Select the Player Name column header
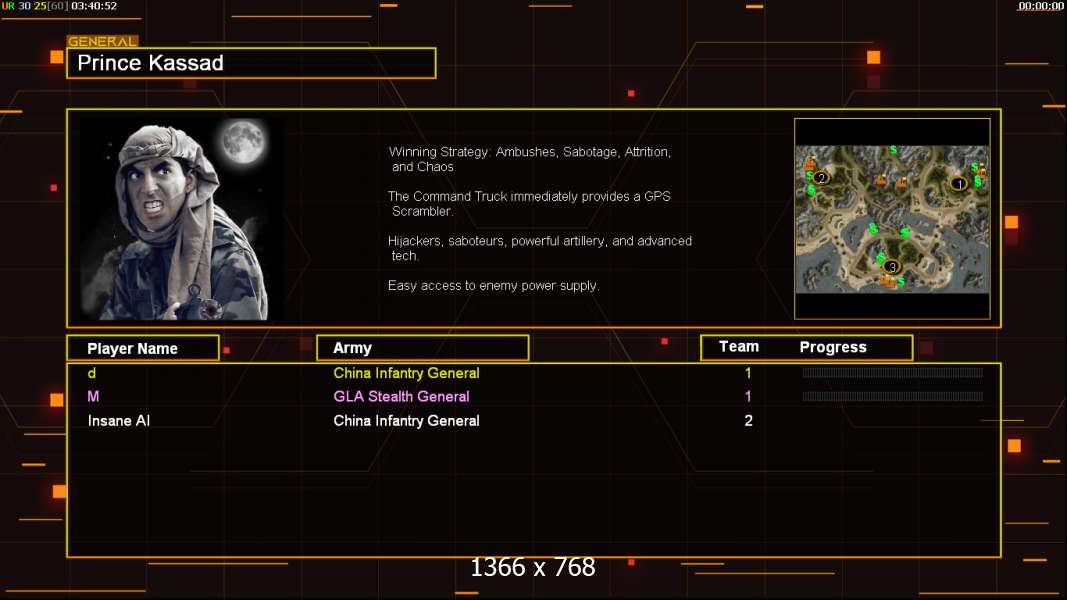Screen dimensions: 1067x600 click(143, 348)
